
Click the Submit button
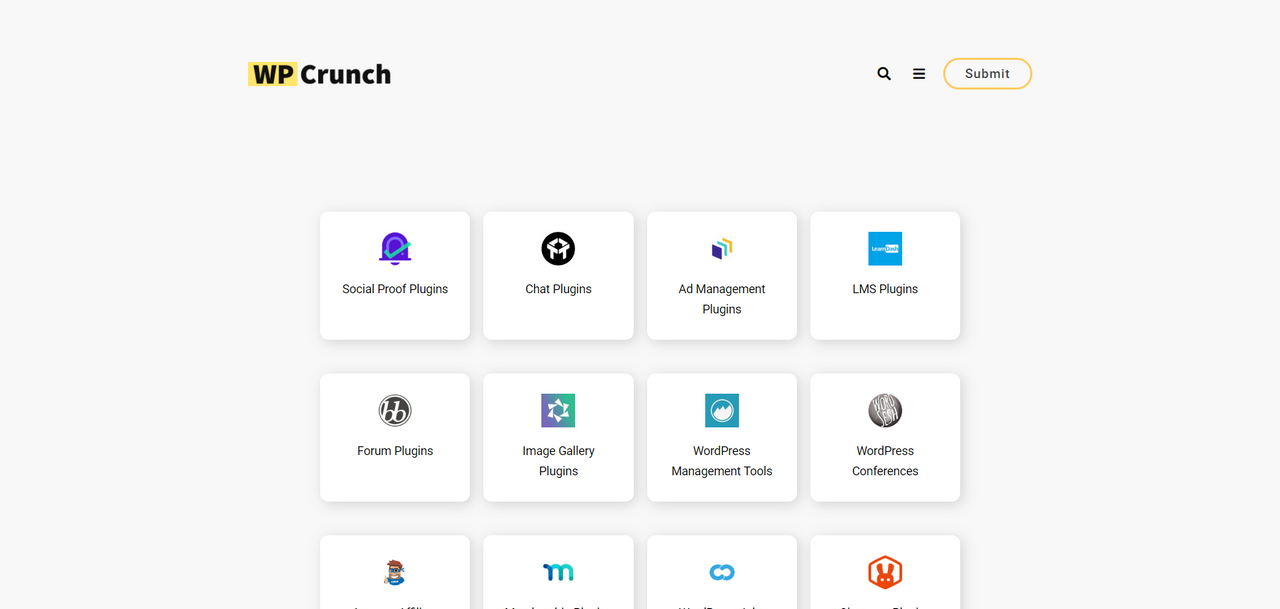(x=987, y=74)
